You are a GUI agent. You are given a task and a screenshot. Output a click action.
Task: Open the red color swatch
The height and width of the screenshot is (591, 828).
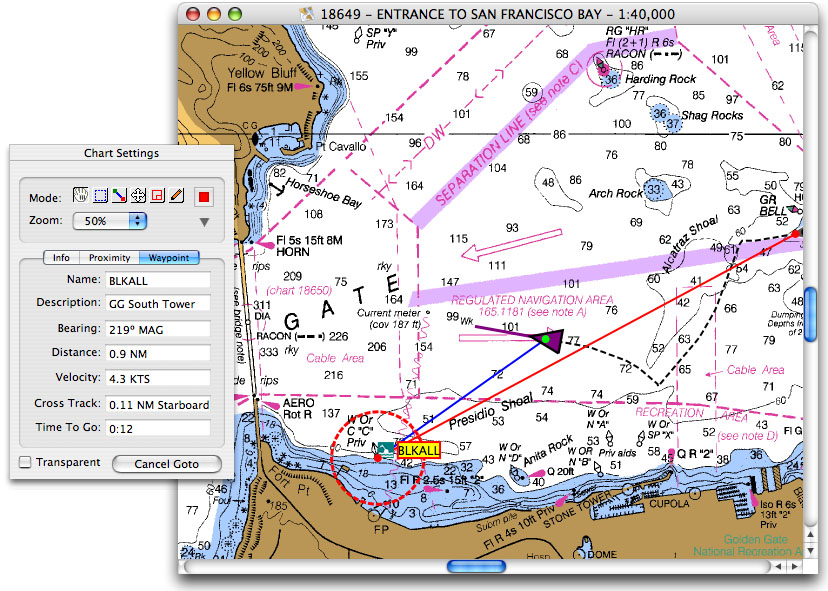tap(204, 196)
